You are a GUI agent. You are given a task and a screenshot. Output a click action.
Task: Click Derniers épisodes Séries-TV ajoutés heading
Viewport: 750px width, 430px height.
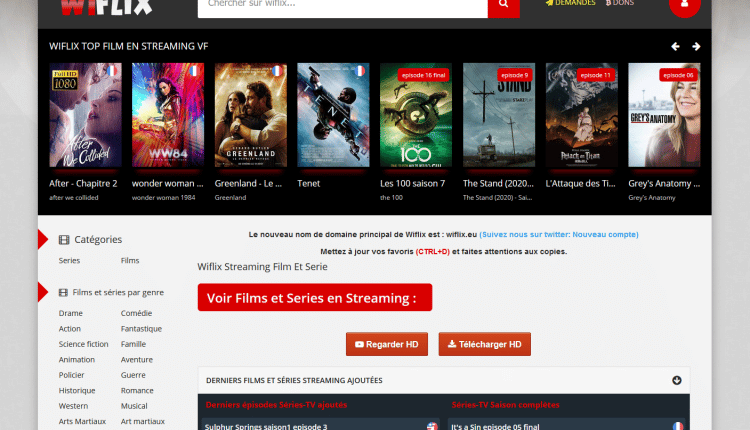pyautogui.click(x=276, y=405)
